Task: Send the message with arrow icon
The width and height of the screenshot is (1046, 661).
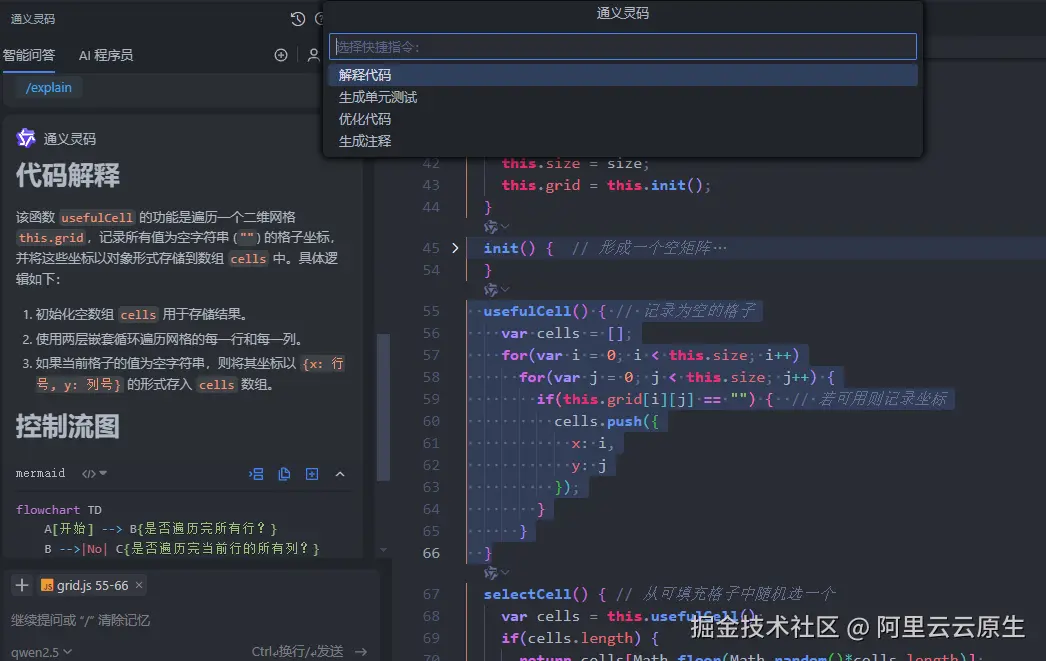Action: pos(361,651)
